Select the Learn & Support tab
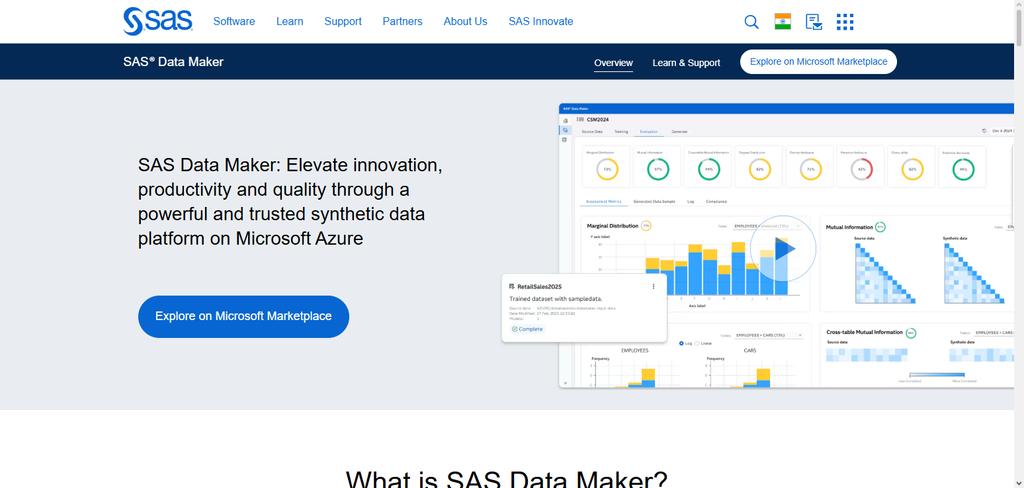The height and width of the screenshot is (488, 1024). (686, 63)
